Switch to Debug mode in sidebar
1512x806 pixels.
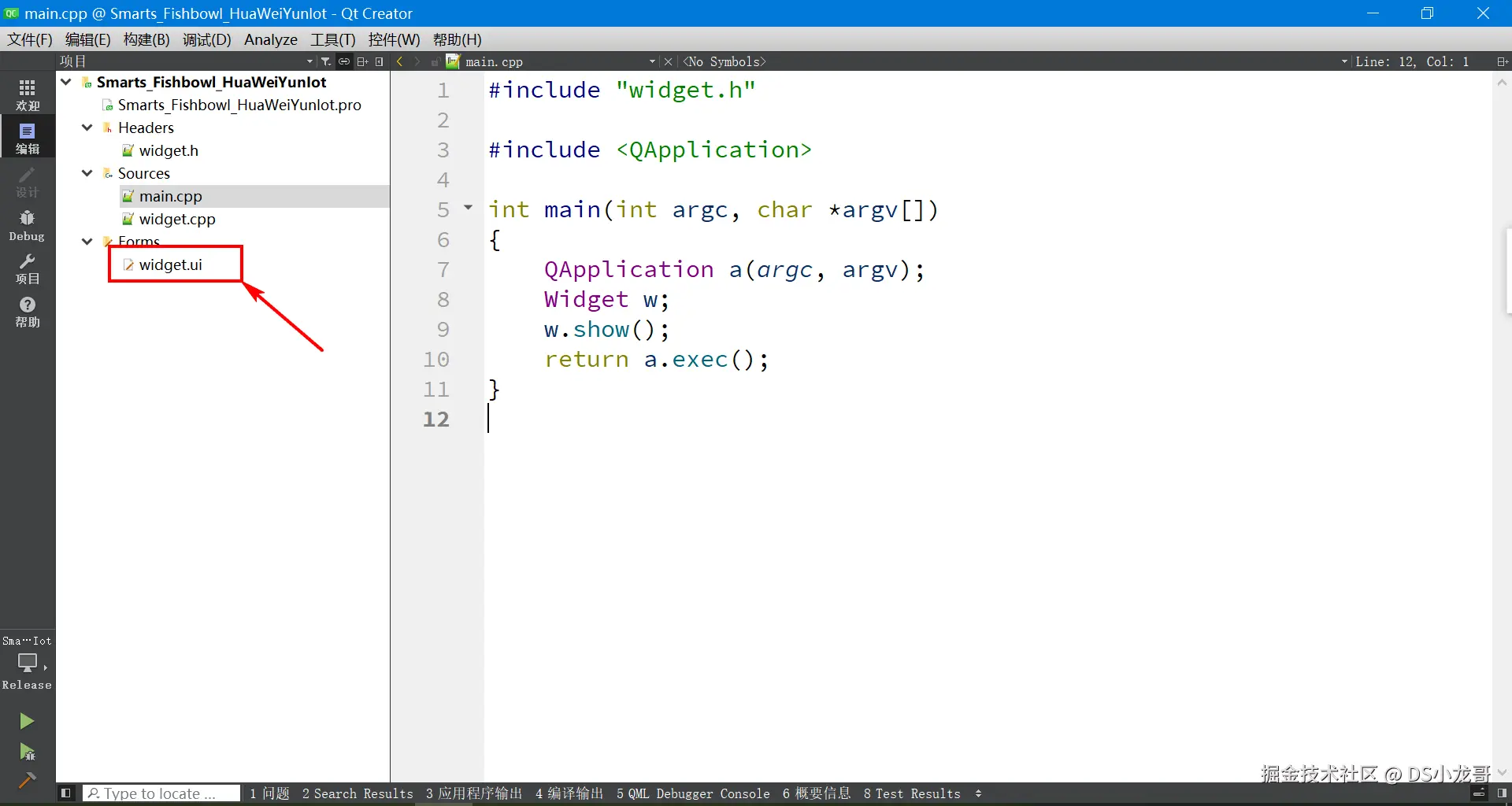point(28,225)
